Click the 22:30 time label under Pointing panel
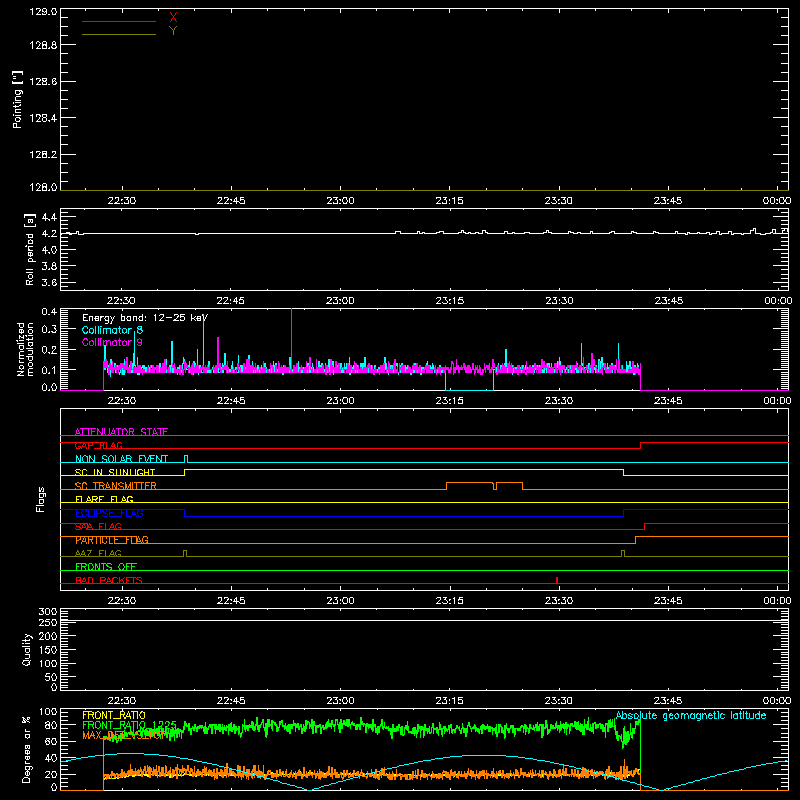Screen dimensions: 800x800 121,201
